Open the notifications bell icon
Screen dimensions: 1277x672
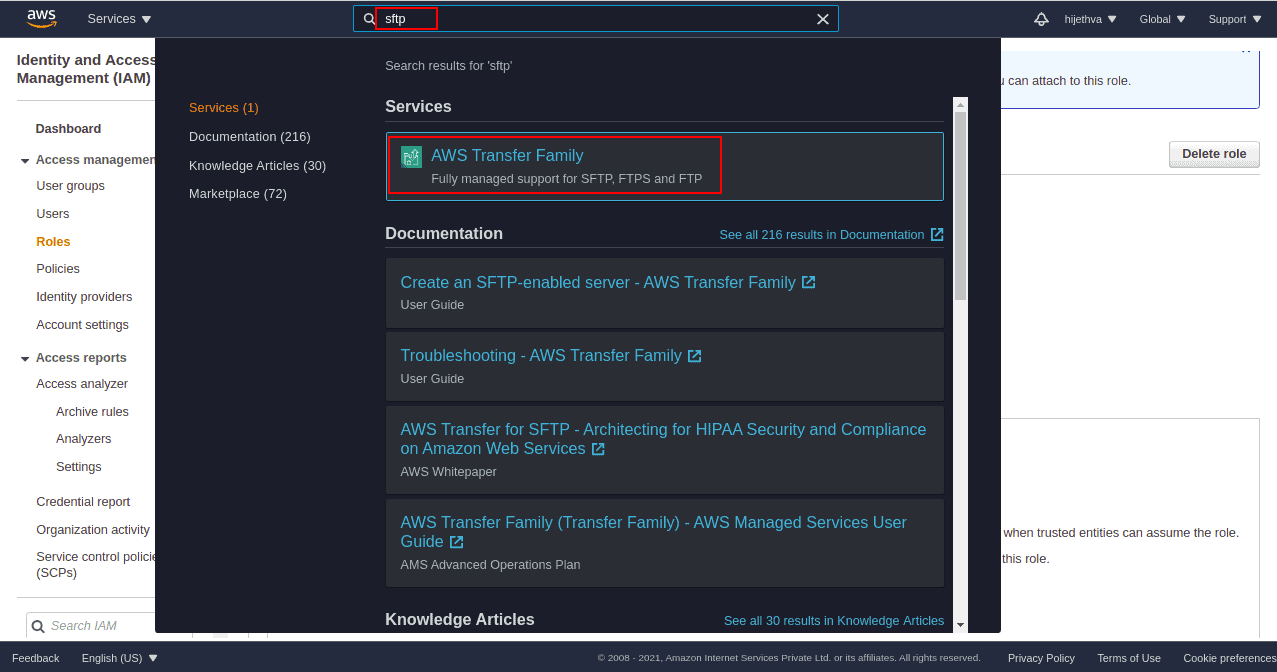coord(1041,19)
